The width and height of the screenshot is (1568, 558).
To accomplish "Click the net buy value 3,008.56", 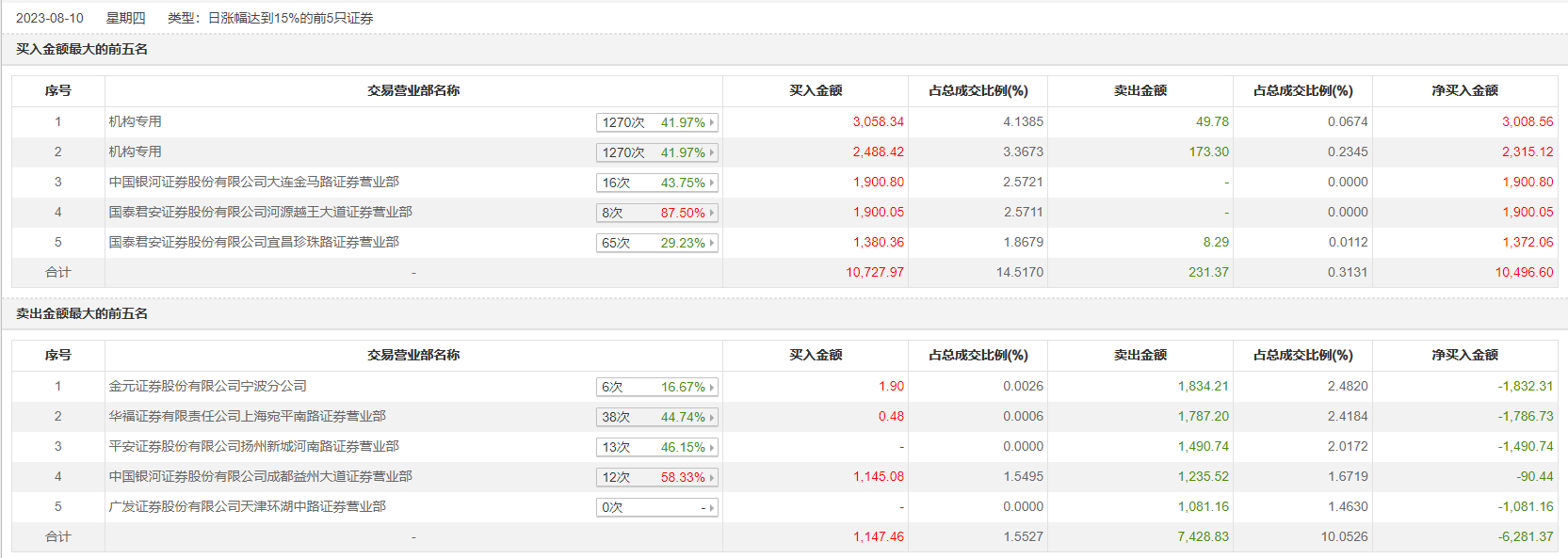I will (1528, 121).
